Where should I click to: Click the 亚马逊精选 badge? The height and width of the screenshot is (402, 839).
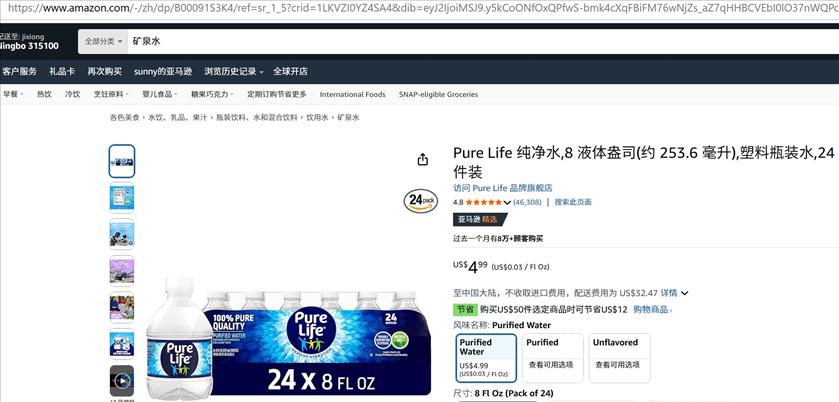coord(479,219)
